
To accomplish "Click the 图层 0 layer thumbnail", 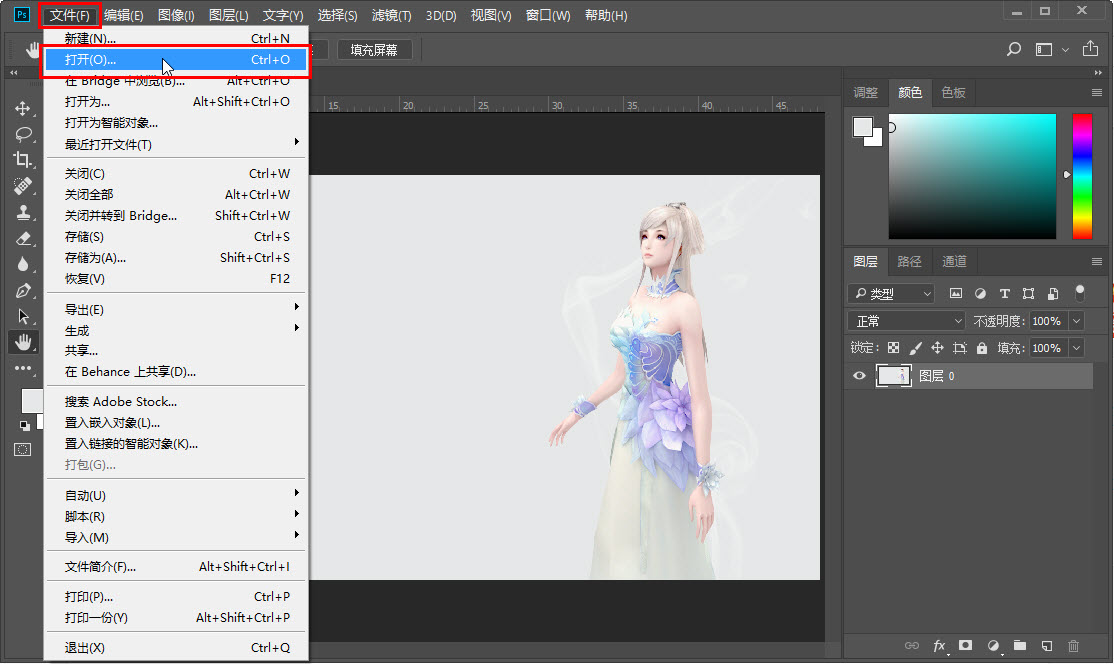I will point(894,376).
